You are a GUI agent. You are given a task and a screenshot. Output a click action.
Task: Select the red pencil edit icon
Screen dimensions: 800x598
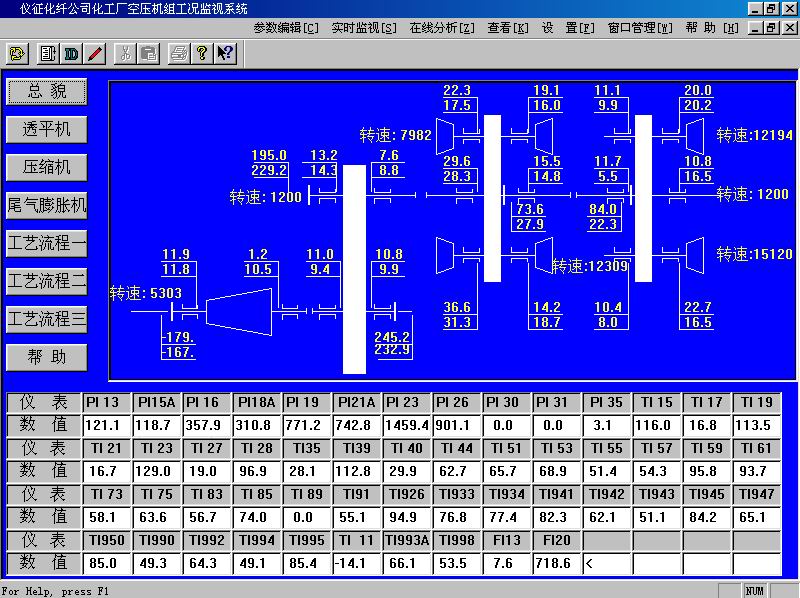tap(95, 53)
